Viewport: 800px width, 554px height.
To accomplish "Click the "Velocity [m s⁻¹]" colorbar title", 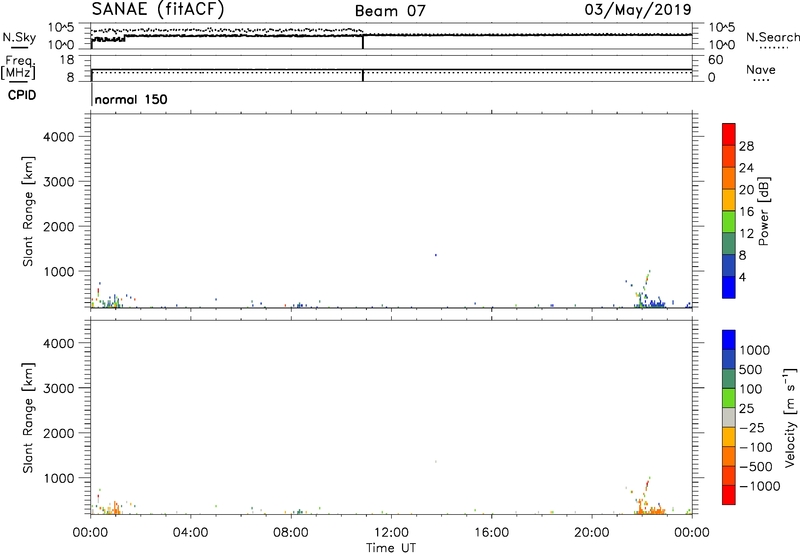I will pyautogui.click(x=790, y=417).
